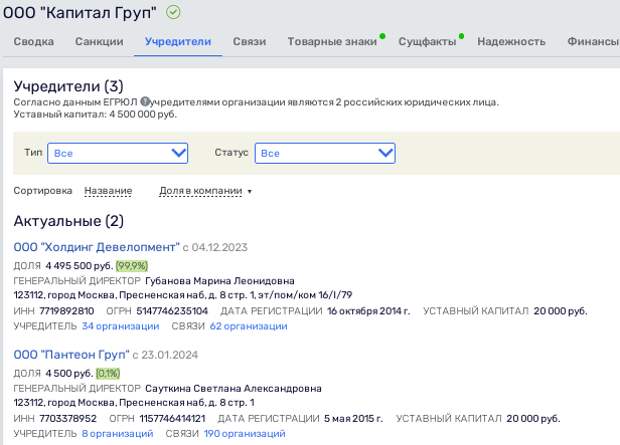Click the ЕГРЮЛ info icon
Image resolution: width=620 pixels, height=445 pixels.
[x=145, y=102]
